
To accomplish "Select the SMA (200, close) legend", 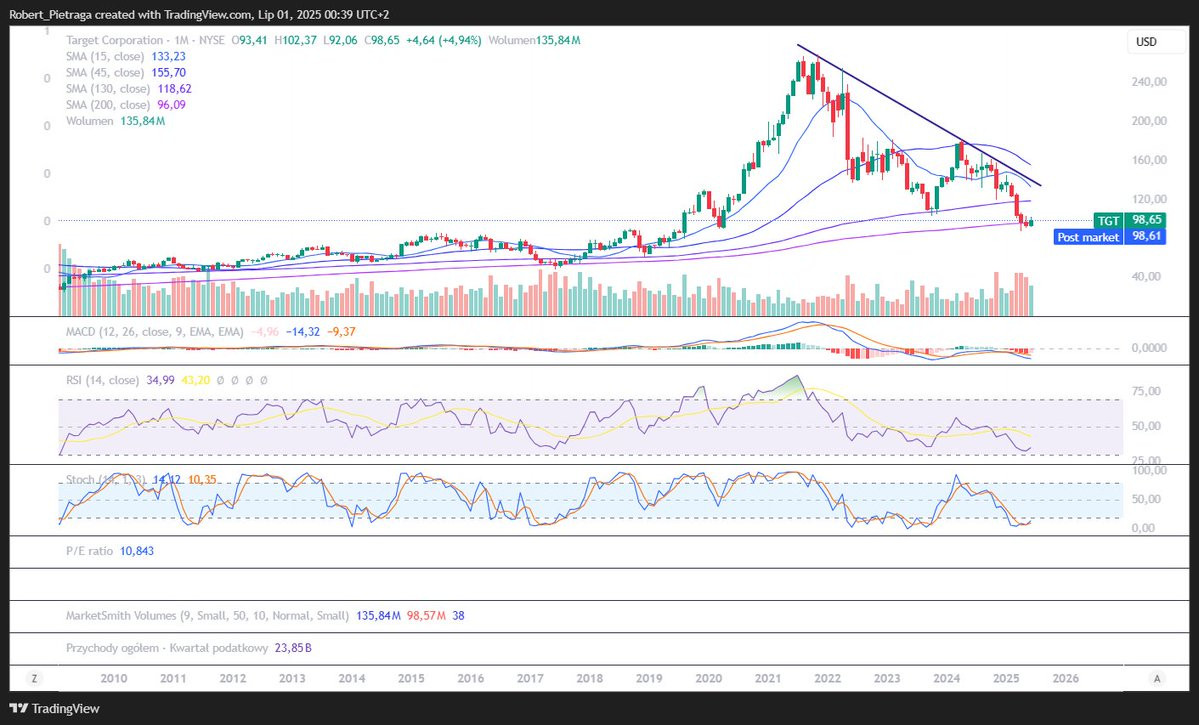I will point(108,105).
